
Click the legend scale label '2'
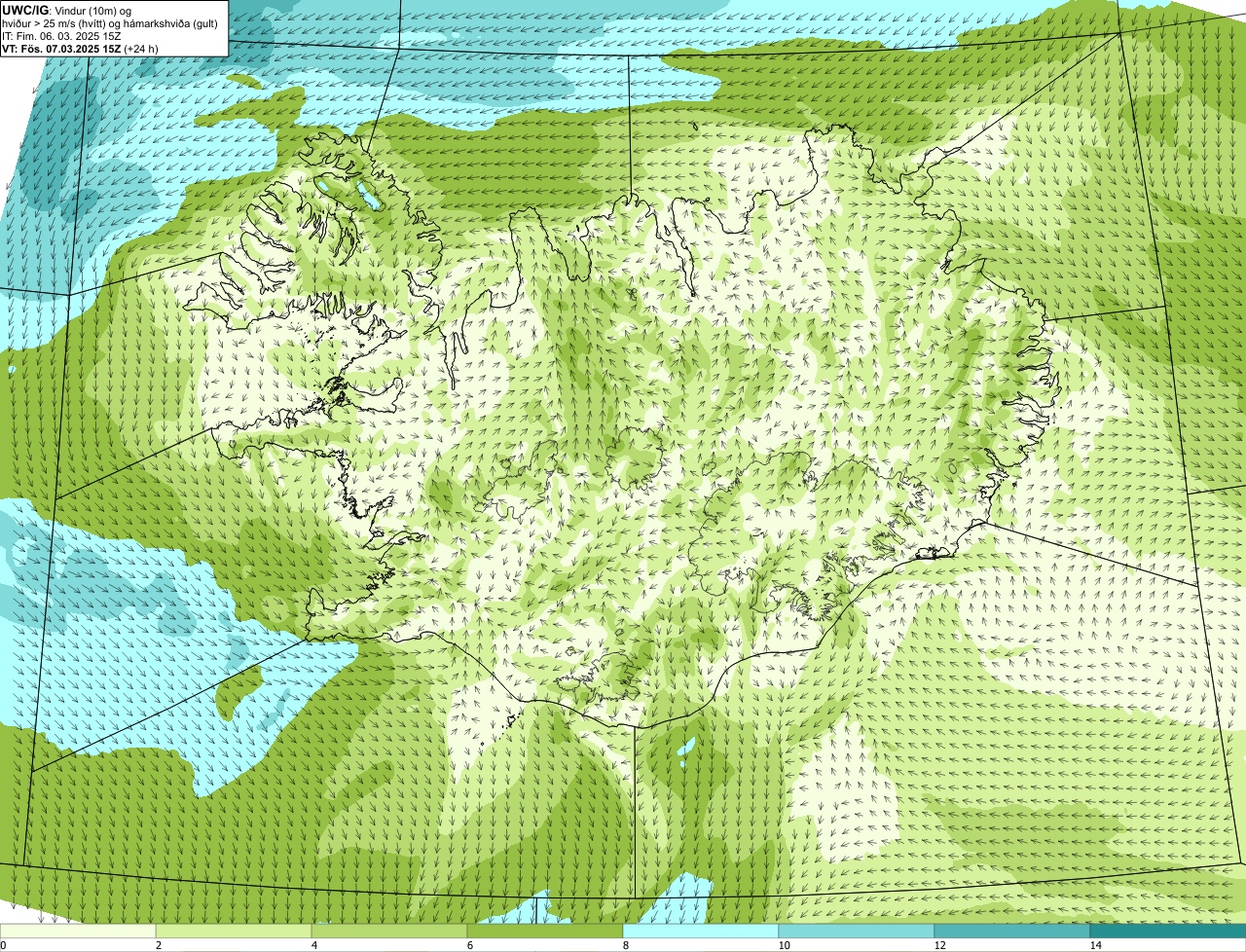(158, 945)
